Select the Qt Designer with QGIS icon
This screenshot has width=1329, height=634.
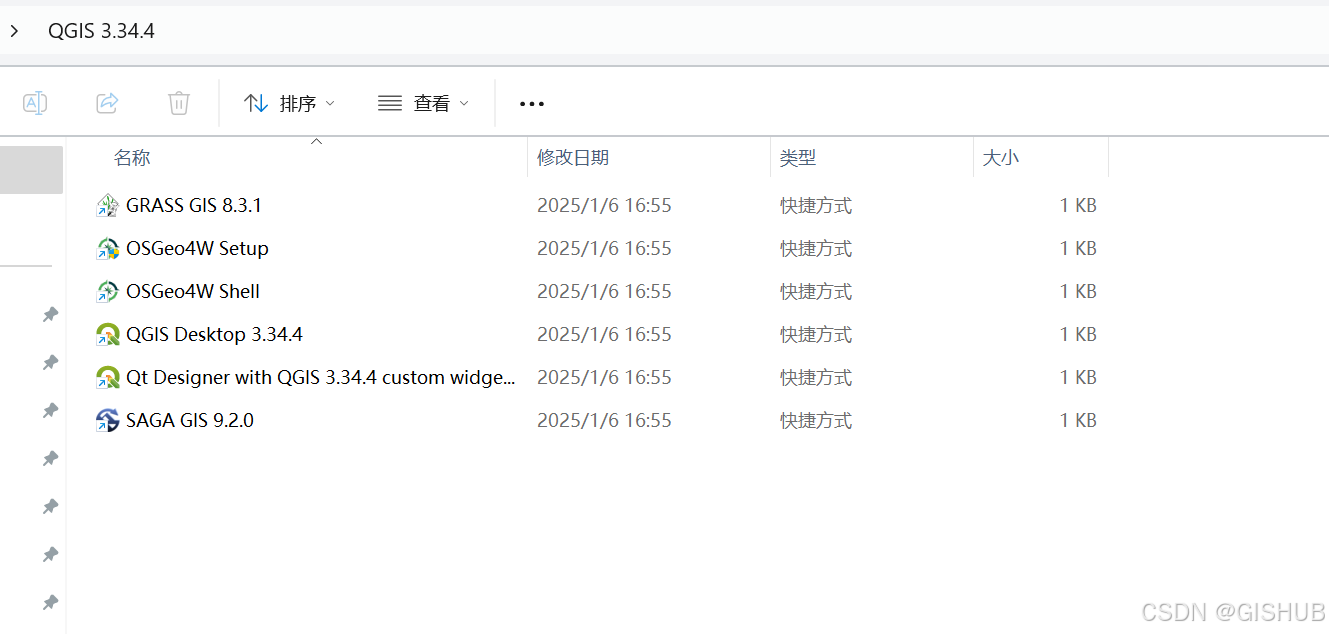(107, 378)
